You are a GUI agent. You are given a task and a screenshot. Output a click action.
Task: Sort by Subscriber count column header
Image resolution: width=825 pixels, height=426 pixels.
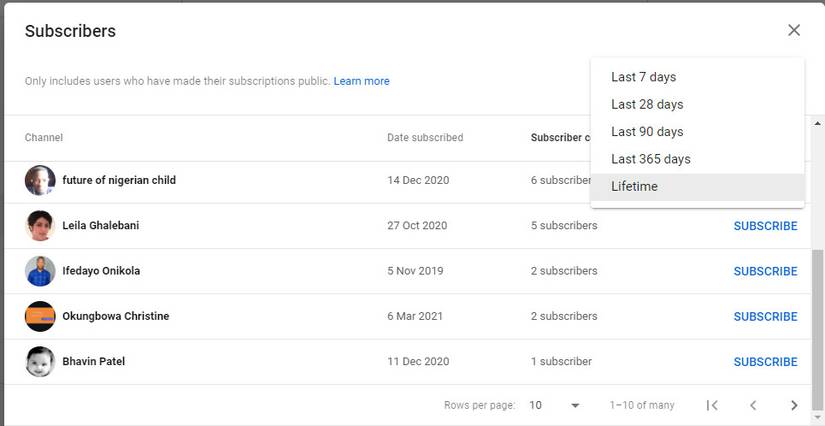click(x=560, y=137)
